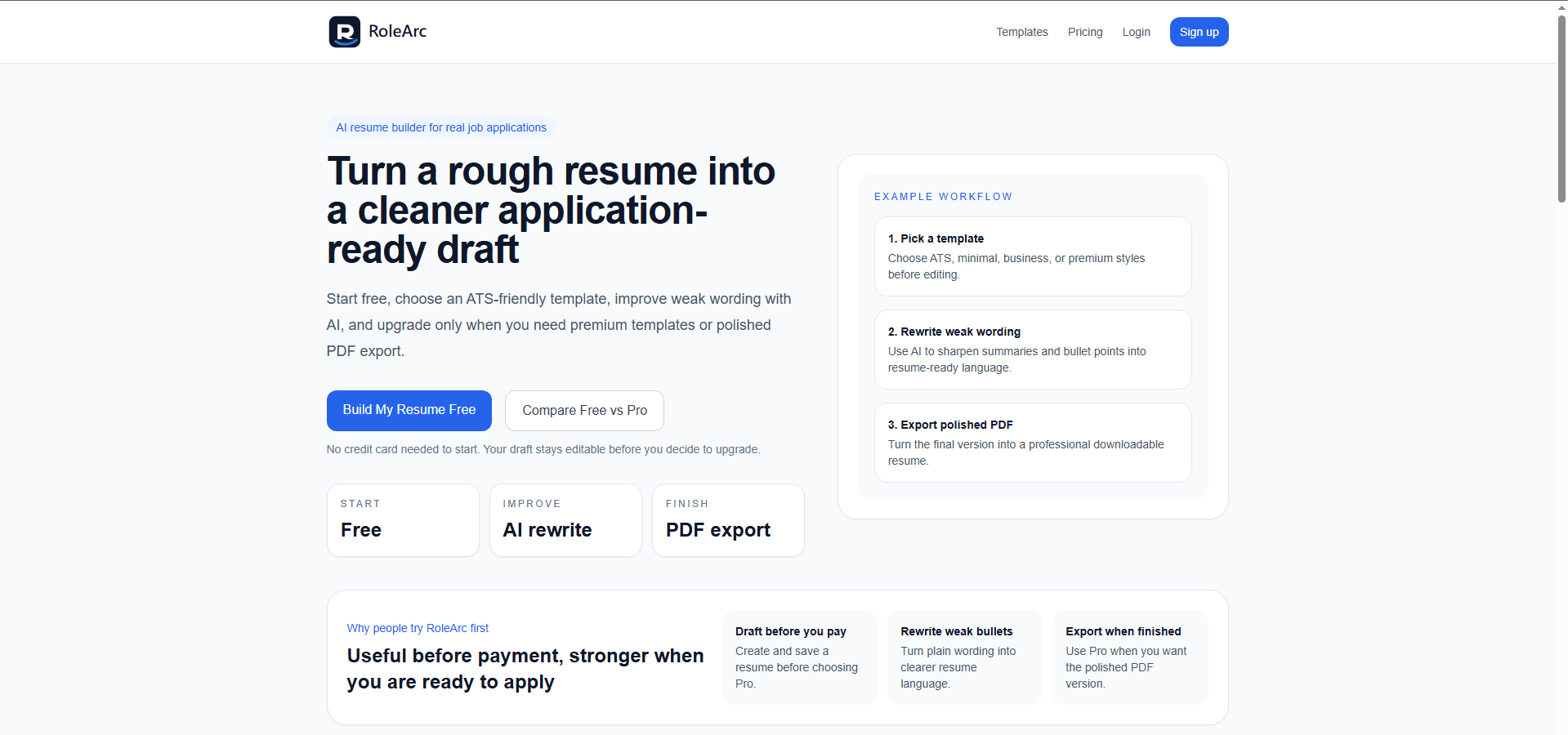Click the Draft before you pay card
This screenshot has width=1568, height=735.
coord(799,657)
